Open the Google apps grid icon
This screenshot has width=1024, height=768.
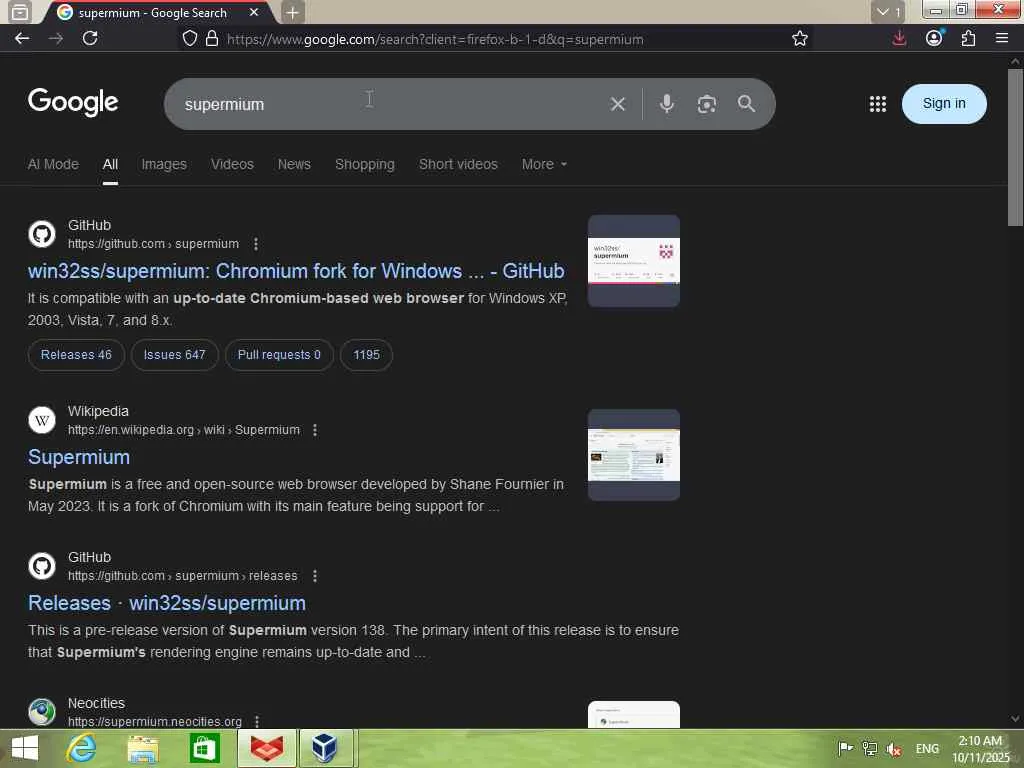[x=878, y=104]
